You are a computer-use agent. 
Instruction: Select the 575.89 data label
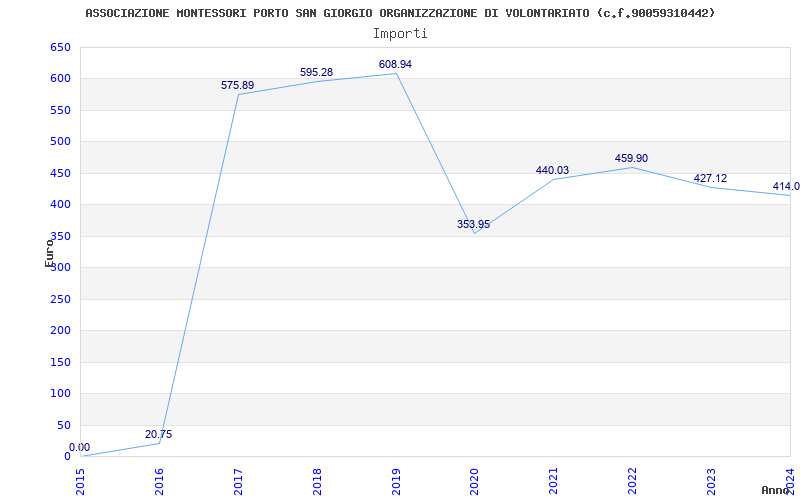pyautogui.click(x=237, y=85)
